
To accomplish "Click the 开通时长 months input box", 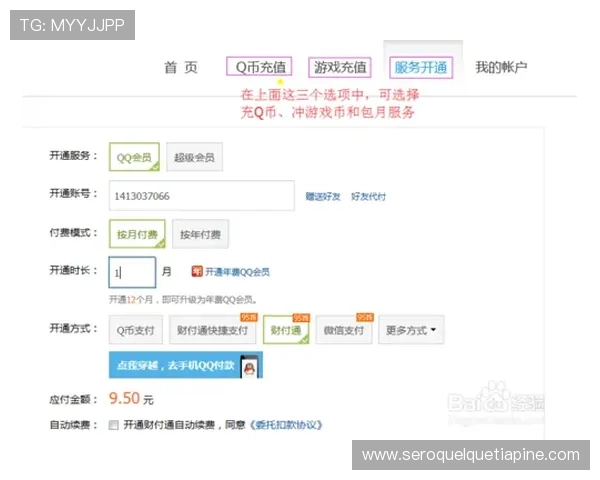I will pyautogui.click(x=132, y=272).
